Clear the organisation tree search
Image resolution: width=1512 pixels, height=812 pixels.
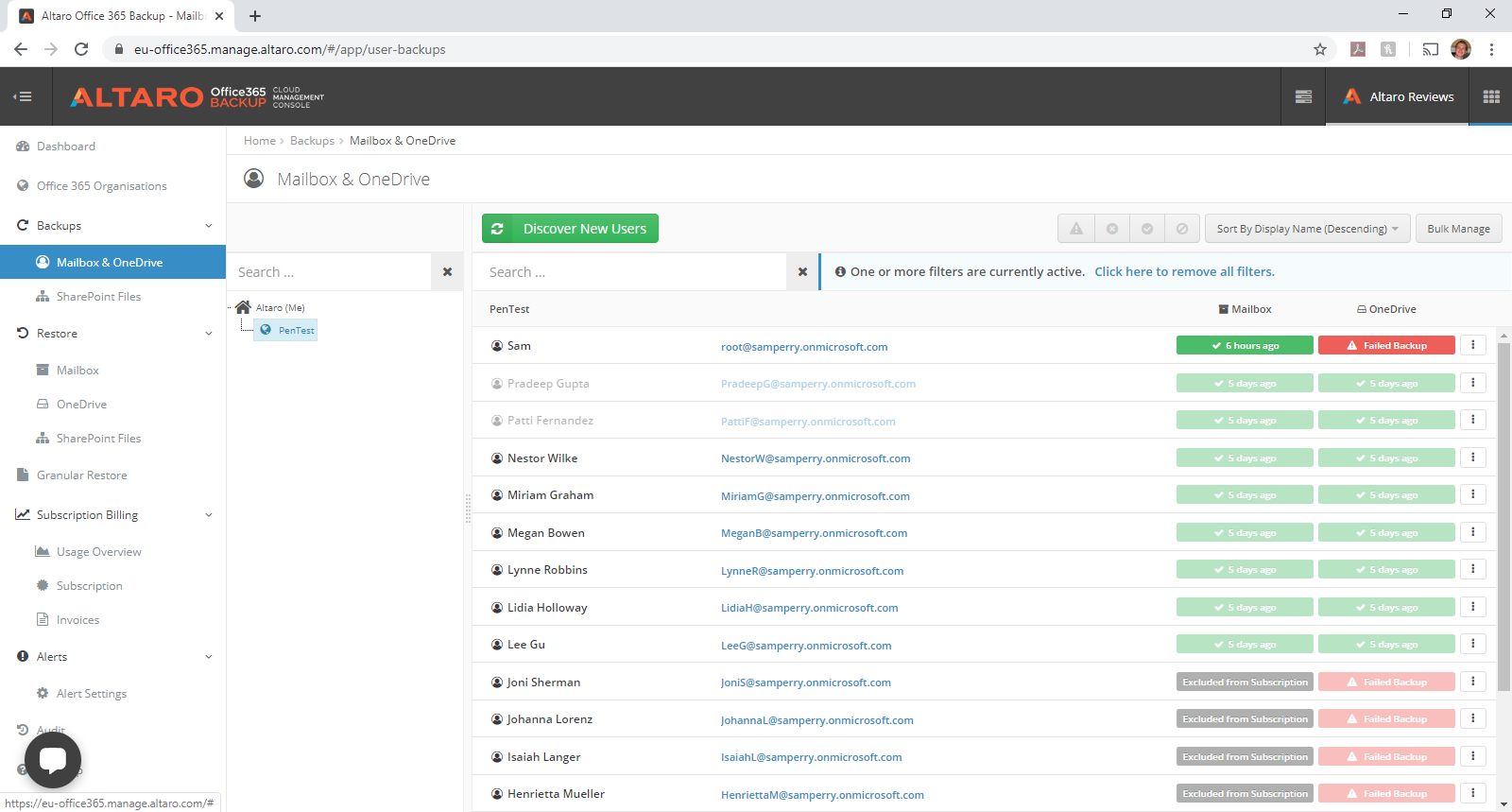click(x=447, y=272)
